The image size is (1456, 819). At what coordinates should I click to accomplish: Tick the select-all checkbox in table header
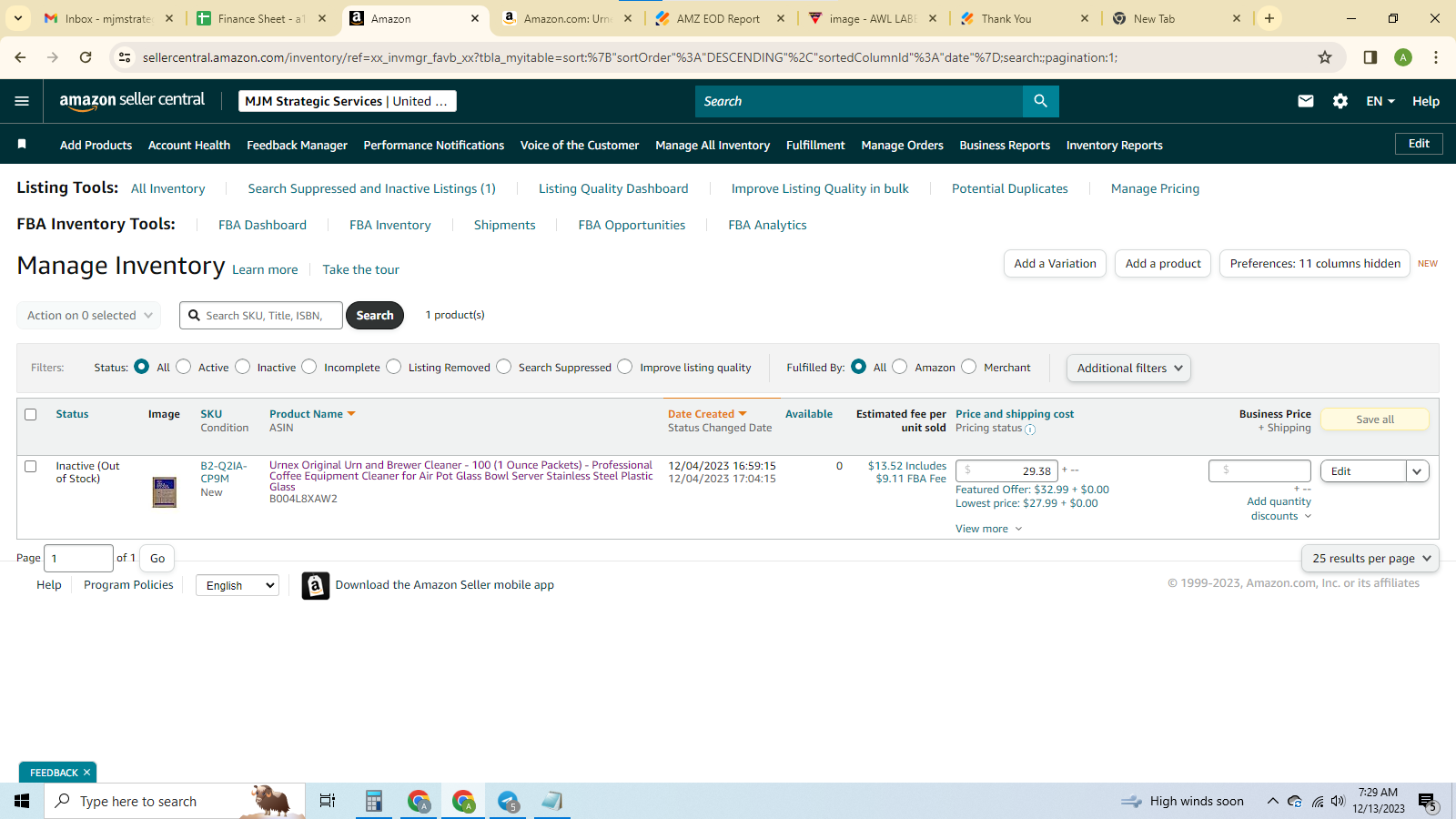(30, 414)
